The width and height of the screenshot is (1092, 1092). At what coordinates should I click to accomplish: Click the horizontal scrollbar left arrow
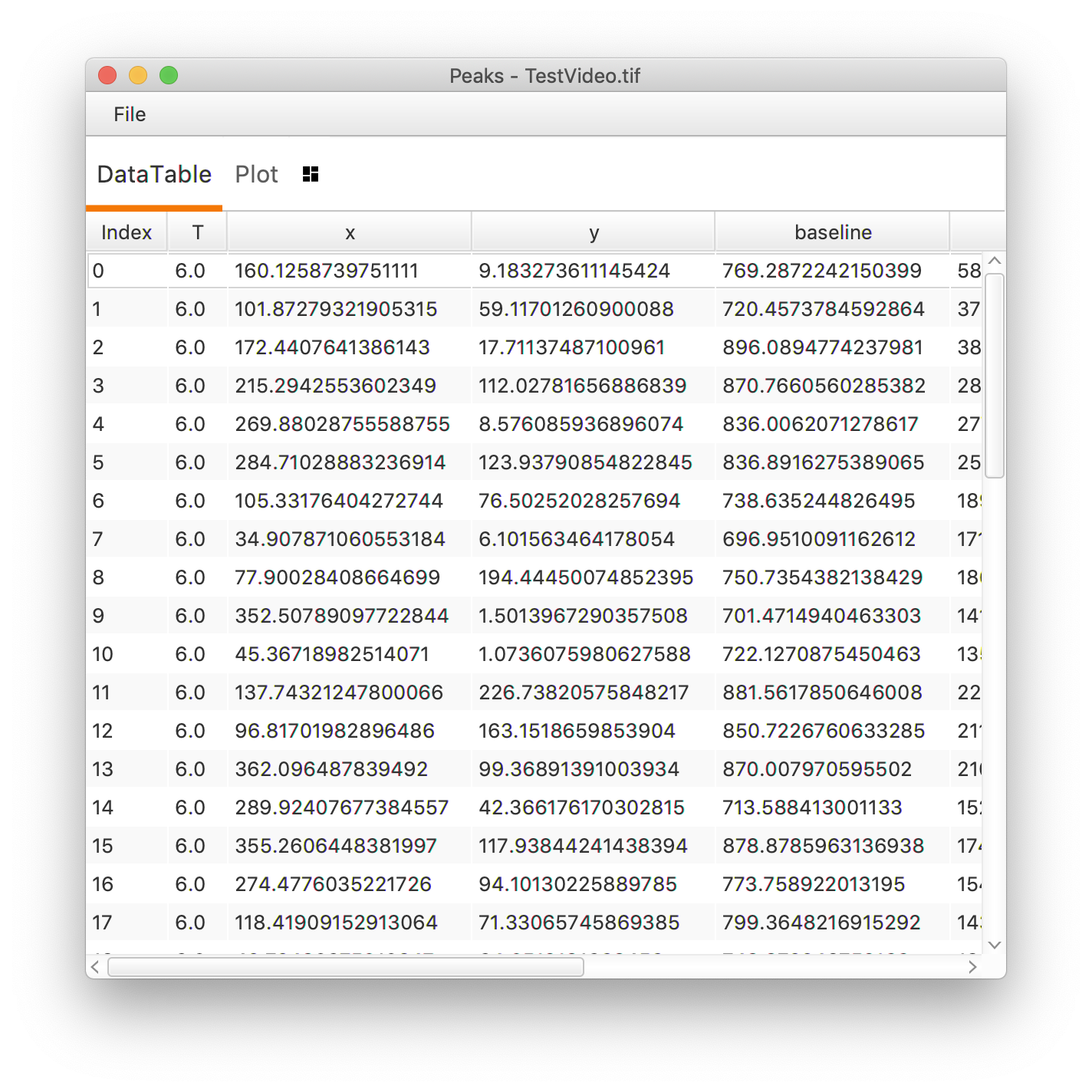(95, 967)
